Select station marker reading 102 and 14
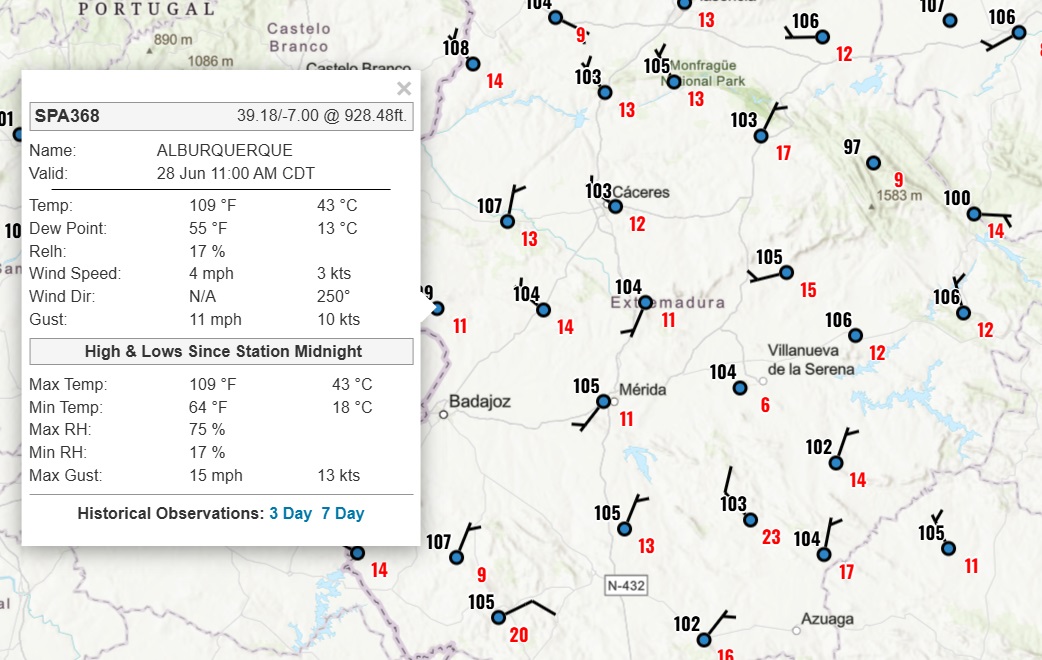This screenshot has height=660, width=1042. pyautogui.click(x=836, y=463)
